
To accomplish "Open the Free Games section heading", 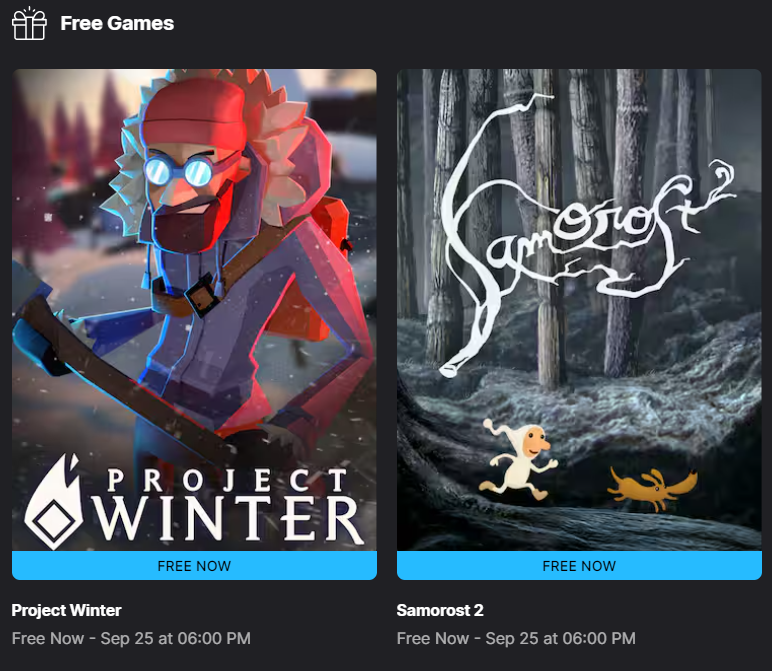I will tap(117, 23).
